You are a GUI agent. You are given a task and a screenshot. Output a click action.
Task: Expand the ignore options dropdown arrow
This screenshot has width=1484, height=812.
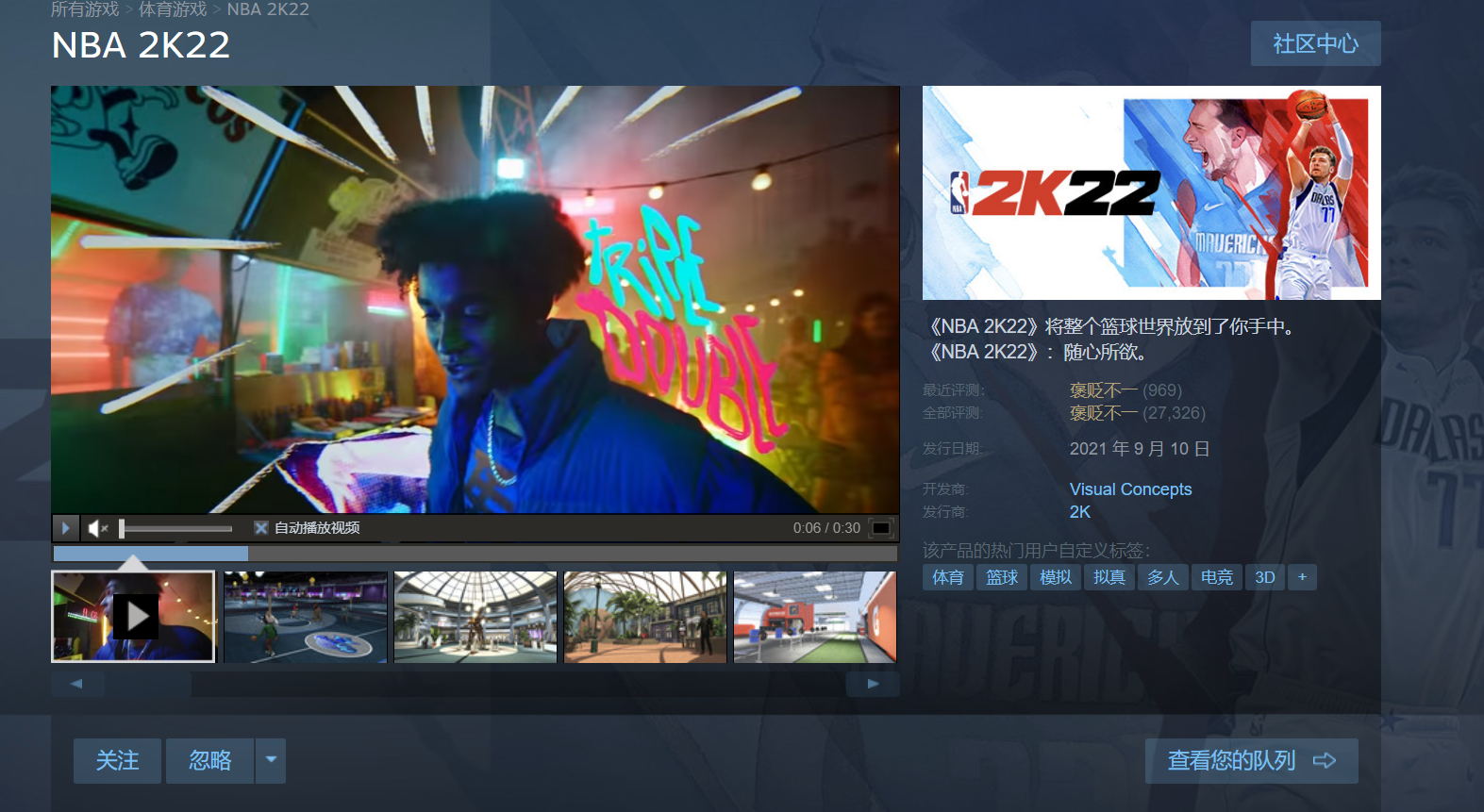click(x=271, y=761)
